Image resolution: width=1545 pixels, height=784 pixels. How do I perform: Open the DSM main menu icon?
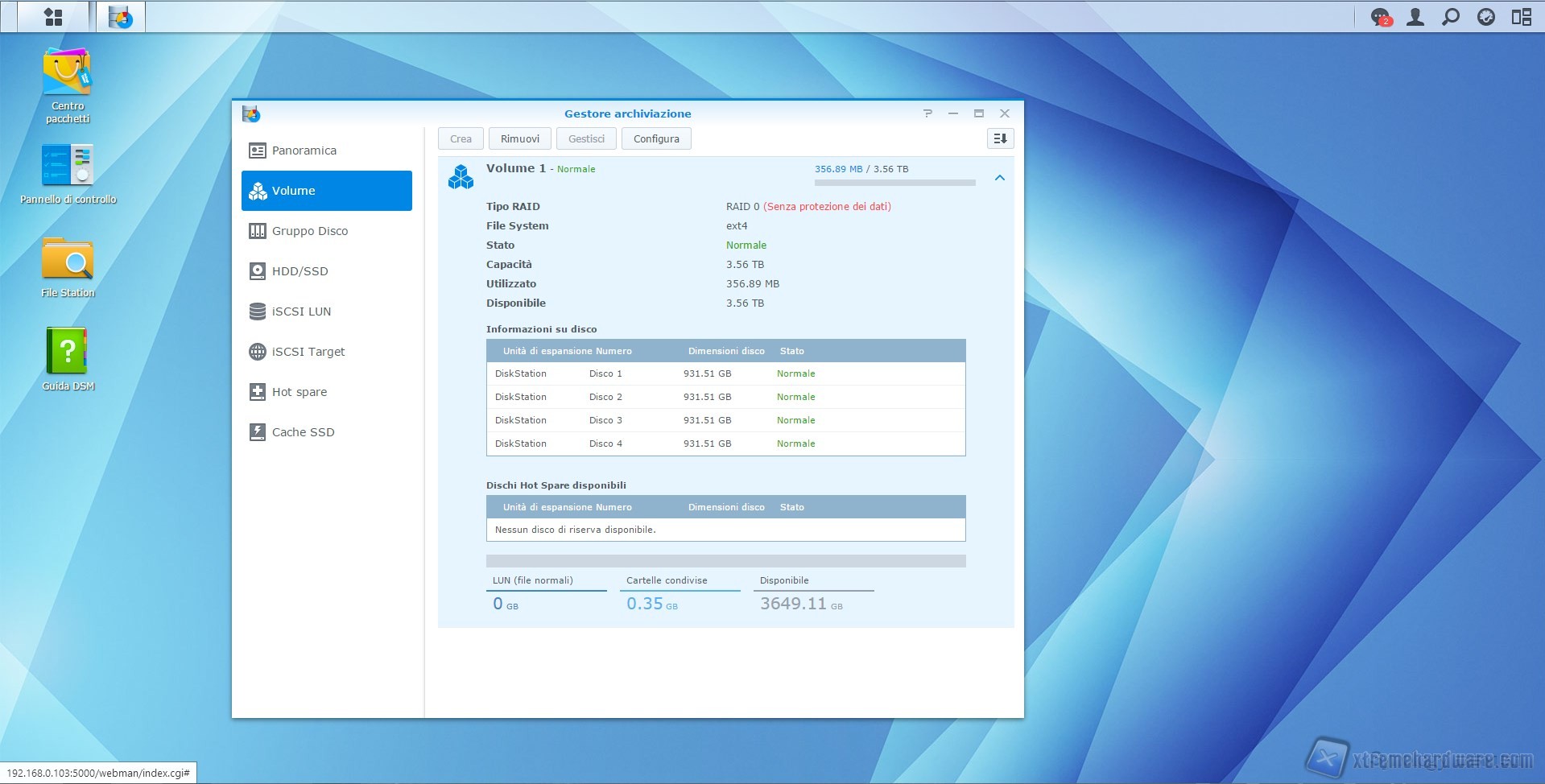pos(53,17)
